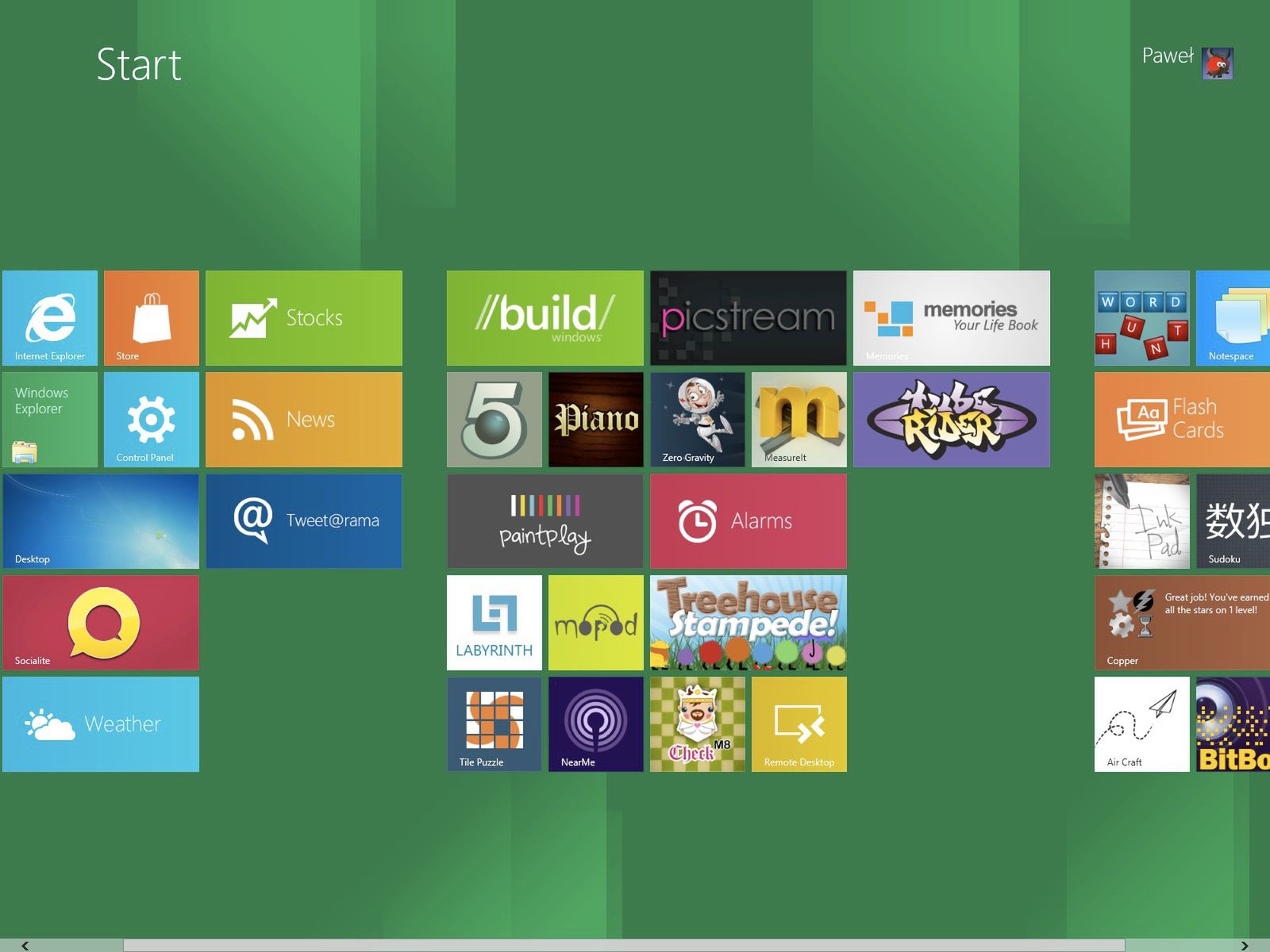Open the PaintPlay tile

(545, 521)
